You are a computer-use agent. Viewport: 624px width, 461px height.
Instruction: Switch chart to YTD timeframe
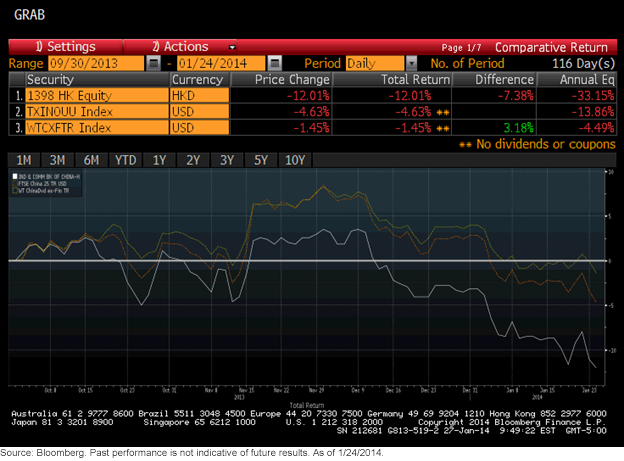125,160
